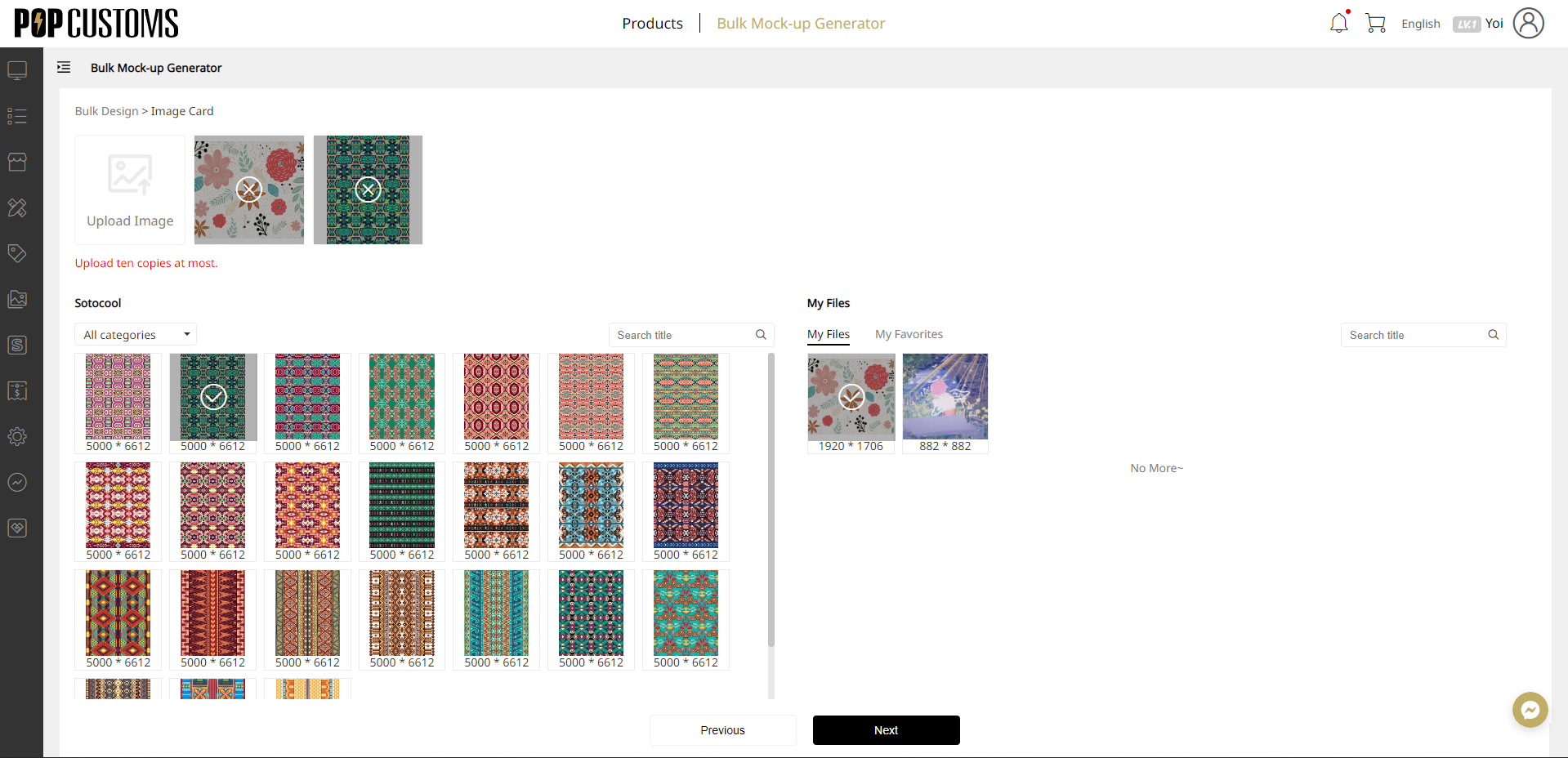Deselect the checked green Sotocool pattern
Screen dimensions: 1568x758
coord(213,398)
